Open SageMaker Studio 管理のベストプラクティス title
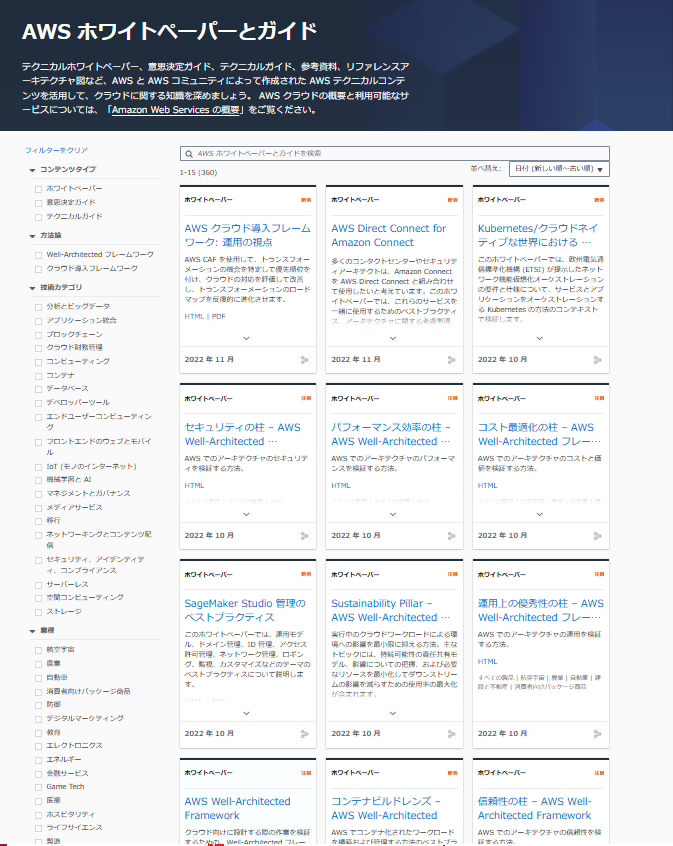 tap(245, 610)
